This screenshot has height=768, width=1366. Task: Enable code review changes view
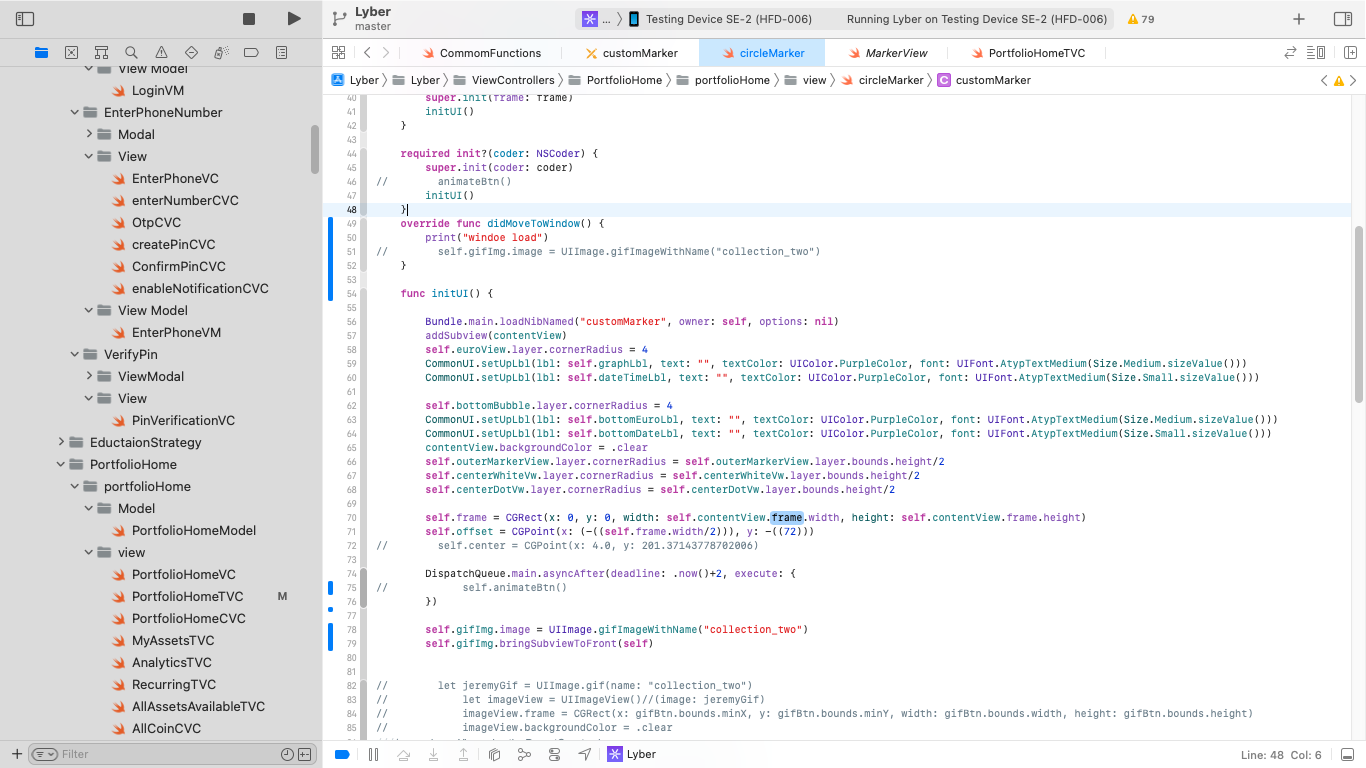[1290, 53]
